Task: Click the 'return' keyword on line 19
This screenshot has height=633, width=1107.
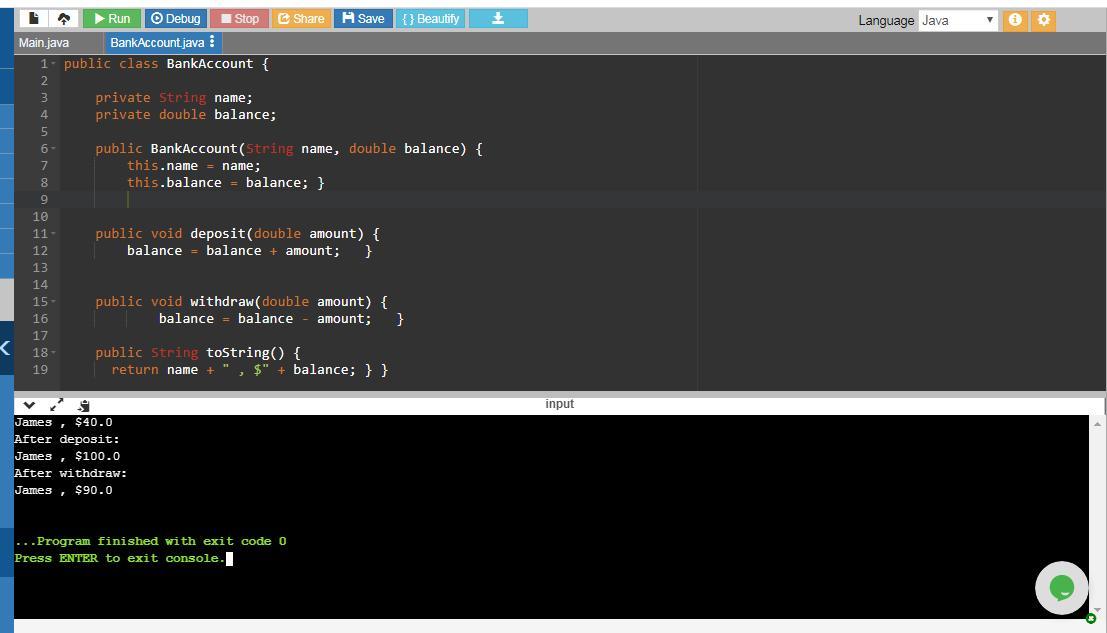Action: click(135, 370)
